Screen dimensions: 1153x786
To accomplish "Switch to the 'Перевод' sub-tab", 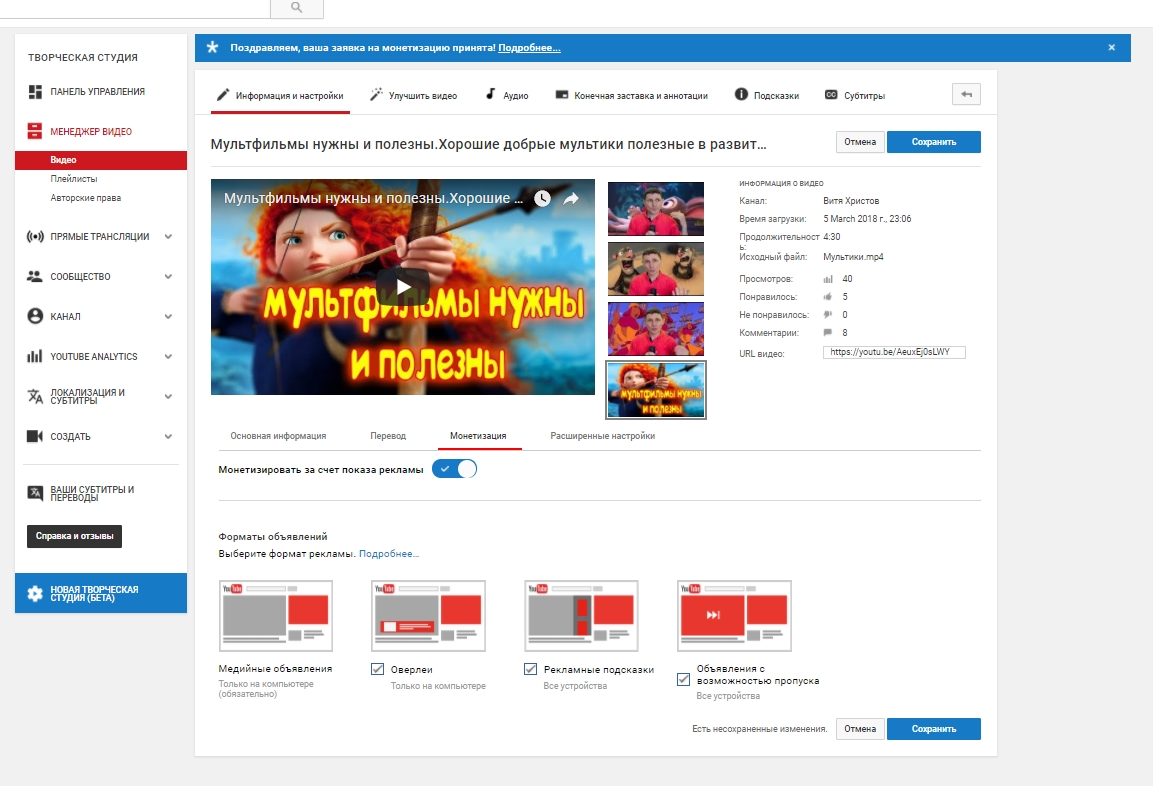I will 388,436.
